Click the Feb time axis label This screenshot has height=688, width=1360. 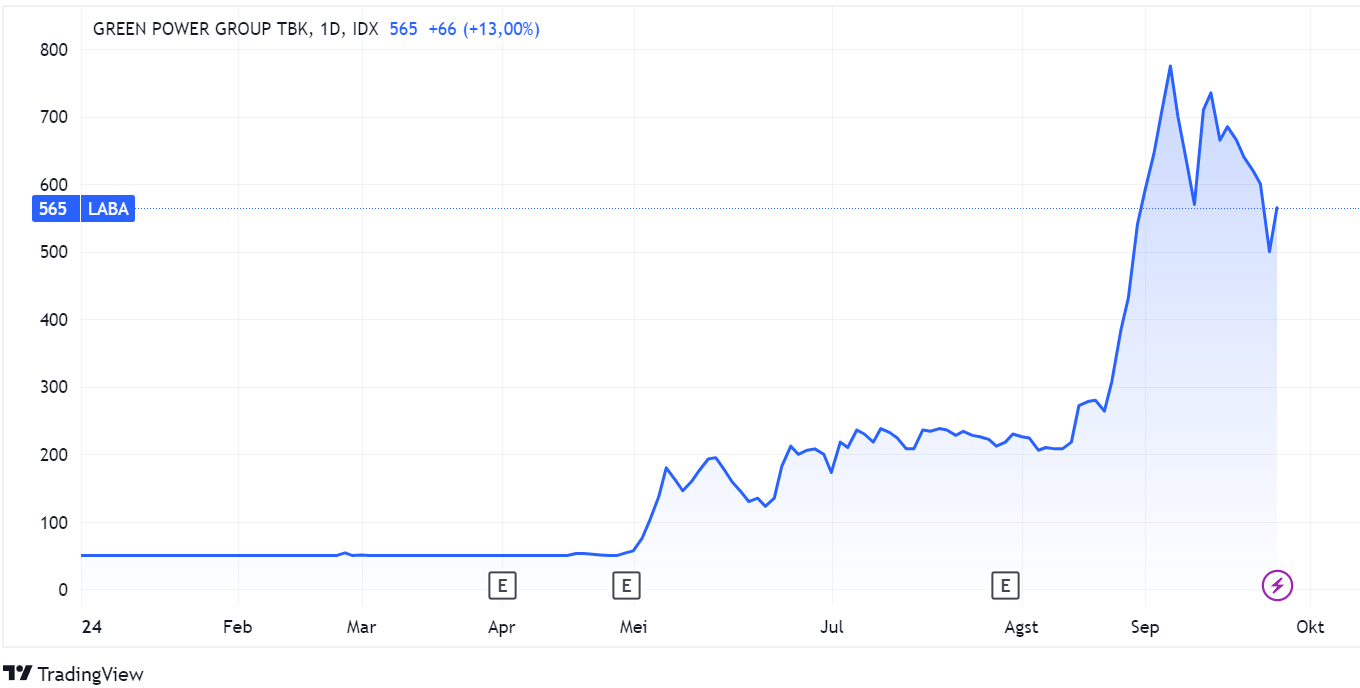[x=237, y=627]
